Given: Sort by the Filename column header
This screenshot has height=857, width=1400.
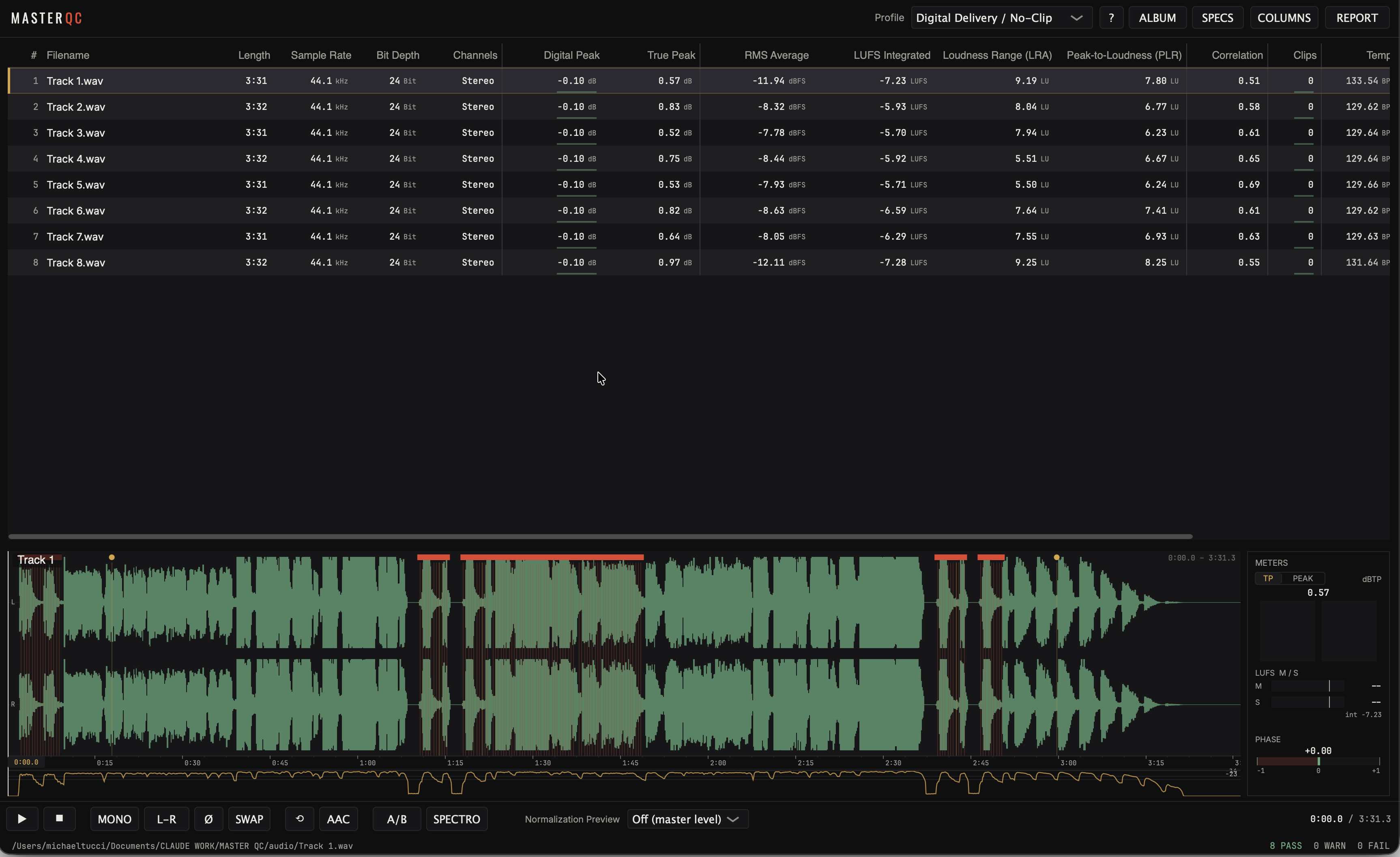Looking at the screenshot, I should tap(68, 55).
